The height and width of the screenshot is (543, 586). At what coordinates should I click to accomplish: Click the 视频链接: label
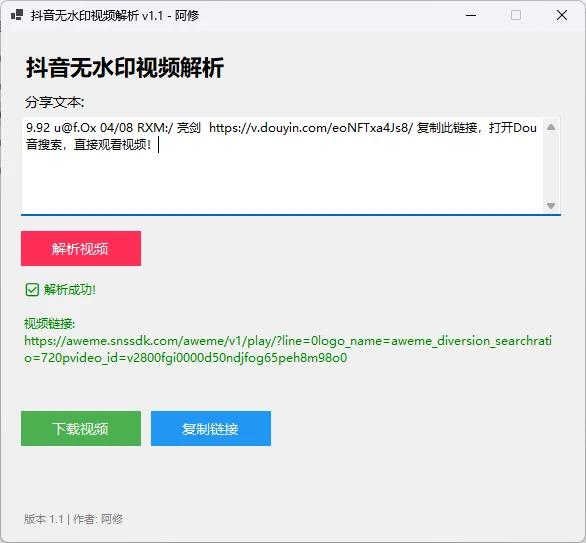(49, 324)
